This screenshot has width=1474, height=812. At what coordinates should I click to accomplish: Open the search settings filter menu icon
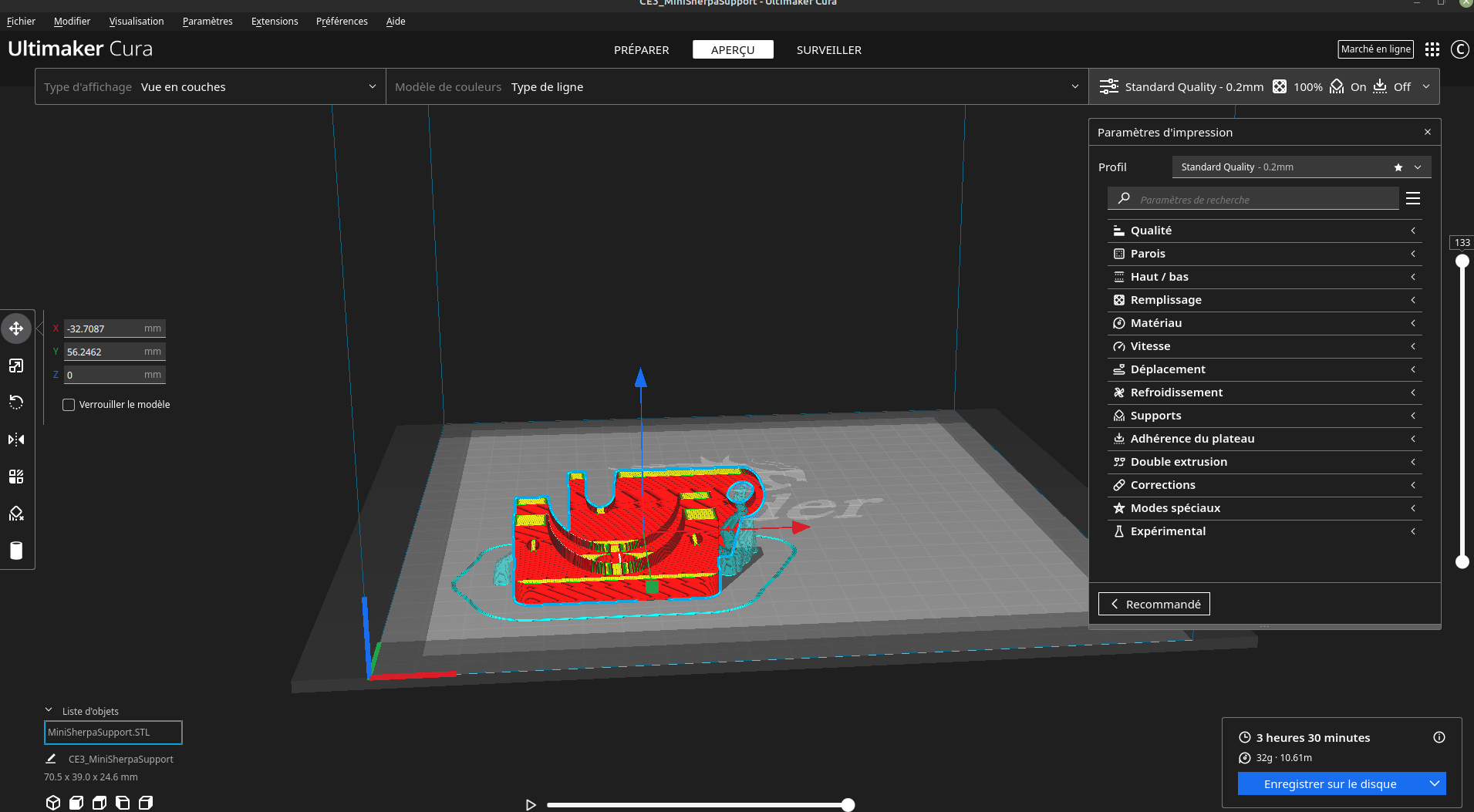(1413, 198)
